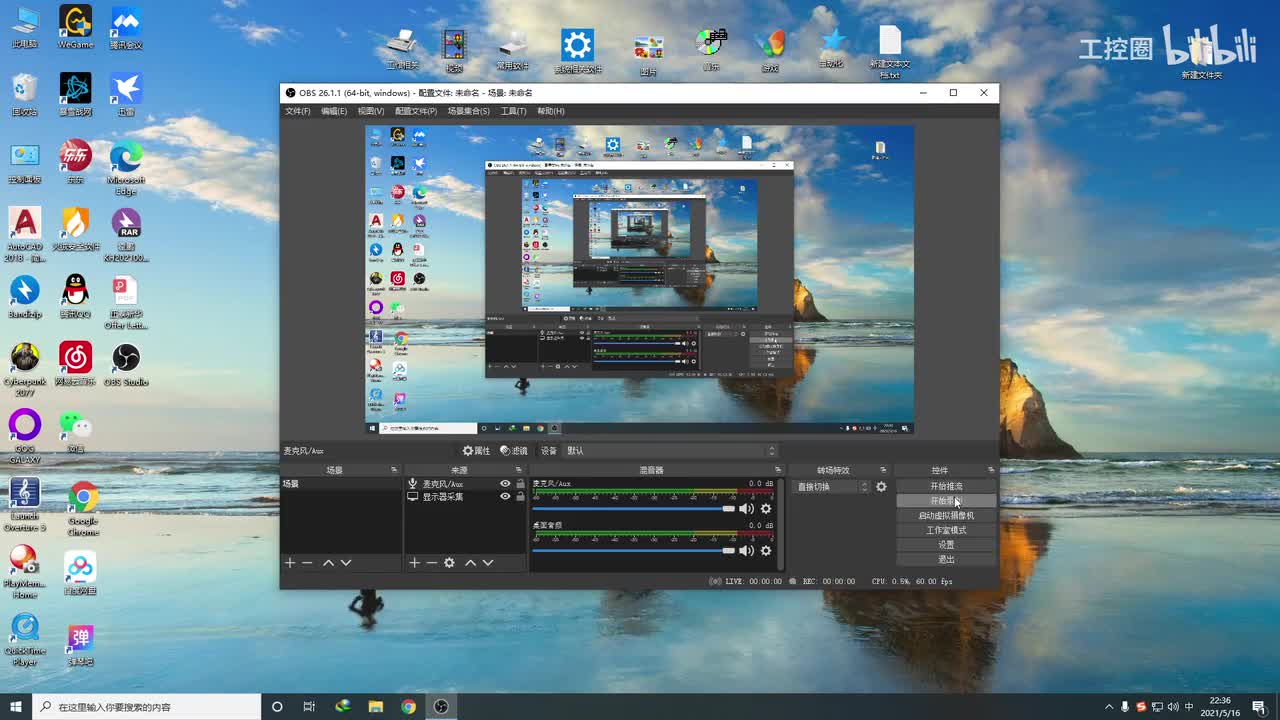The image size is (1280, 720).
Task: Select the Google Chrome desktop icon
Action: 83,508
